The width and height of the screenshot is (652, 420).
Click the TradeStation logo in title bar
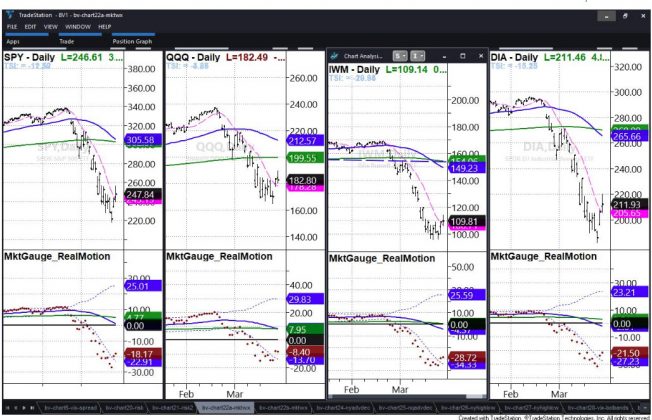click(10, 15)
